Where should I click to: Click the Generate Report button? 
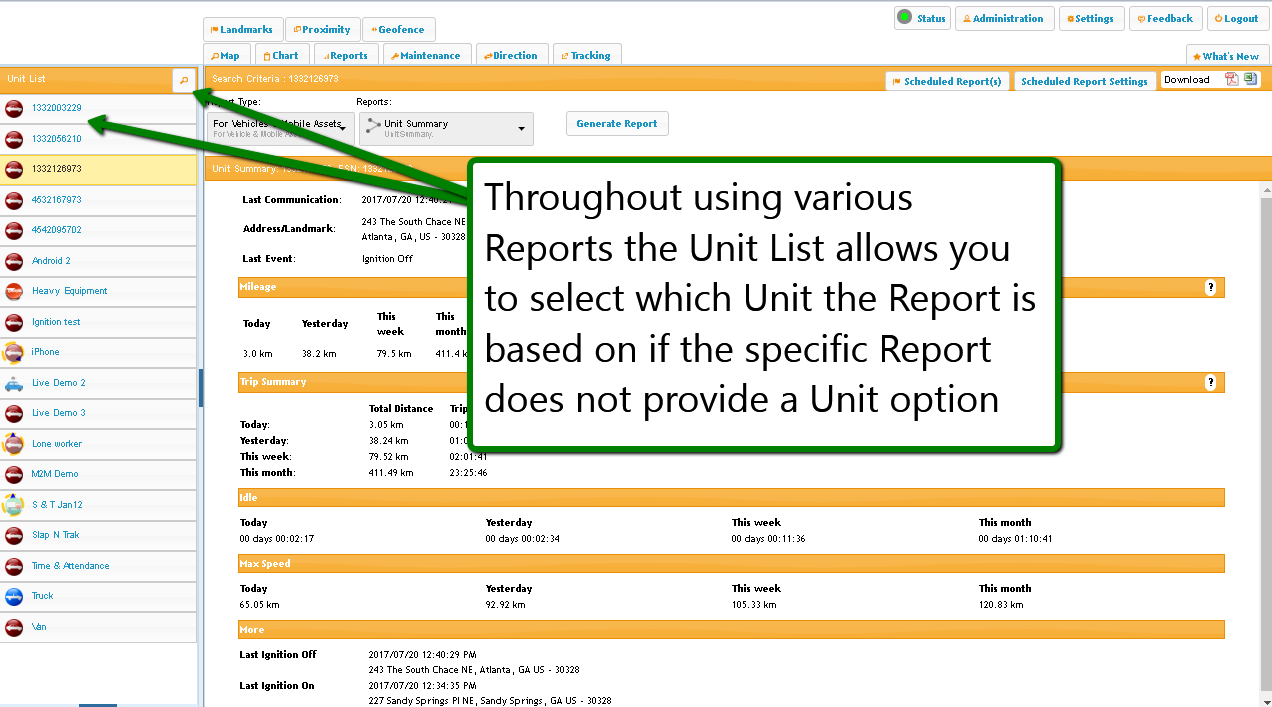pyautogui.click(x=617, y=124)
